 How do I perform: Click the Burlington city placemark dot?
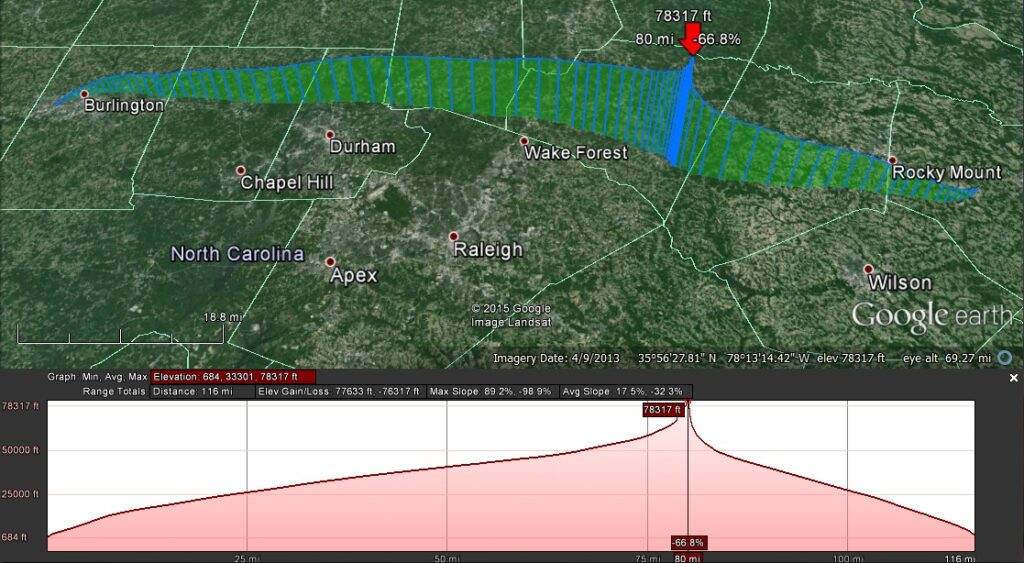[x=84, y=94]
